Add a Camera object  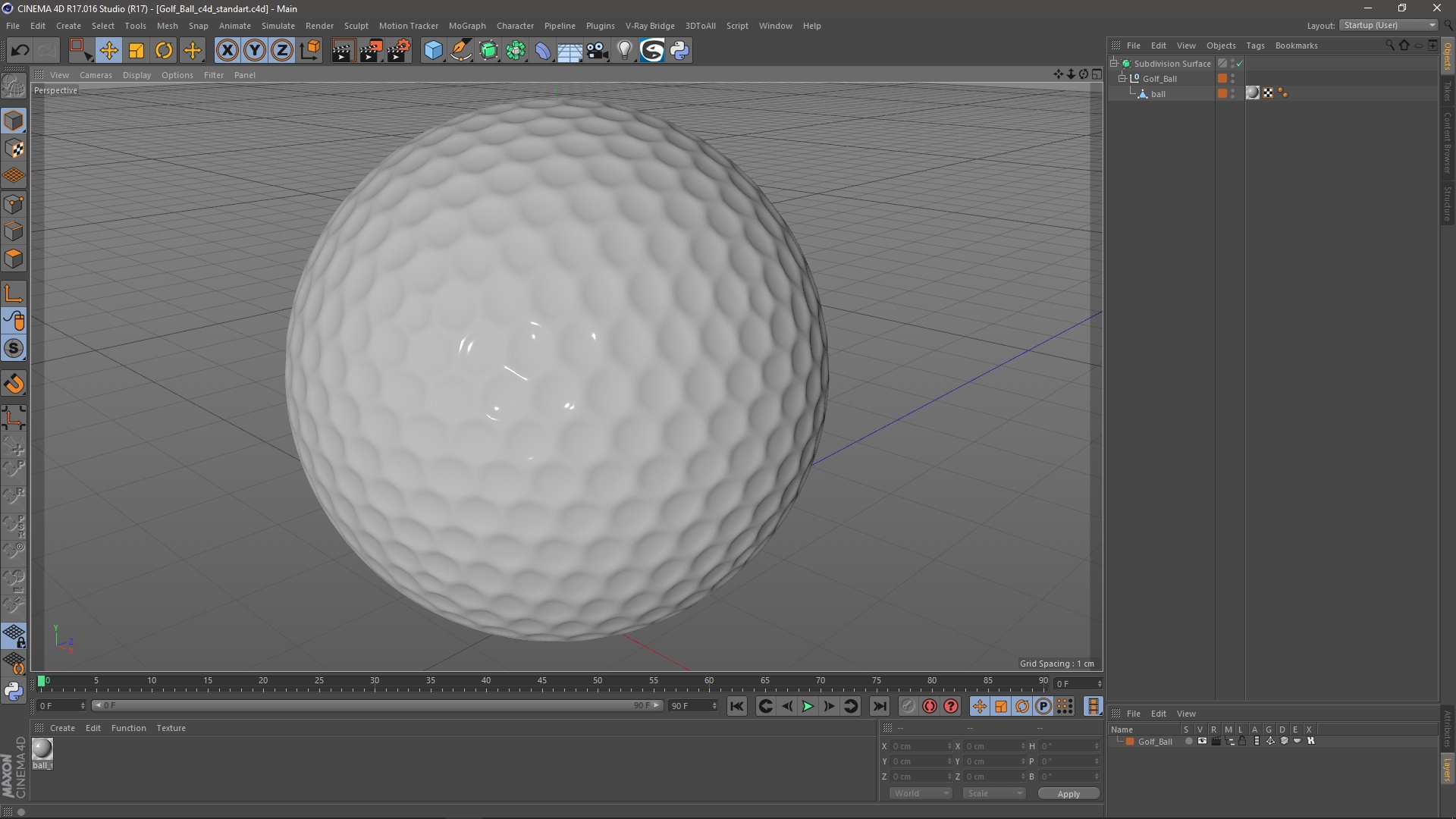tap(597, 51)
